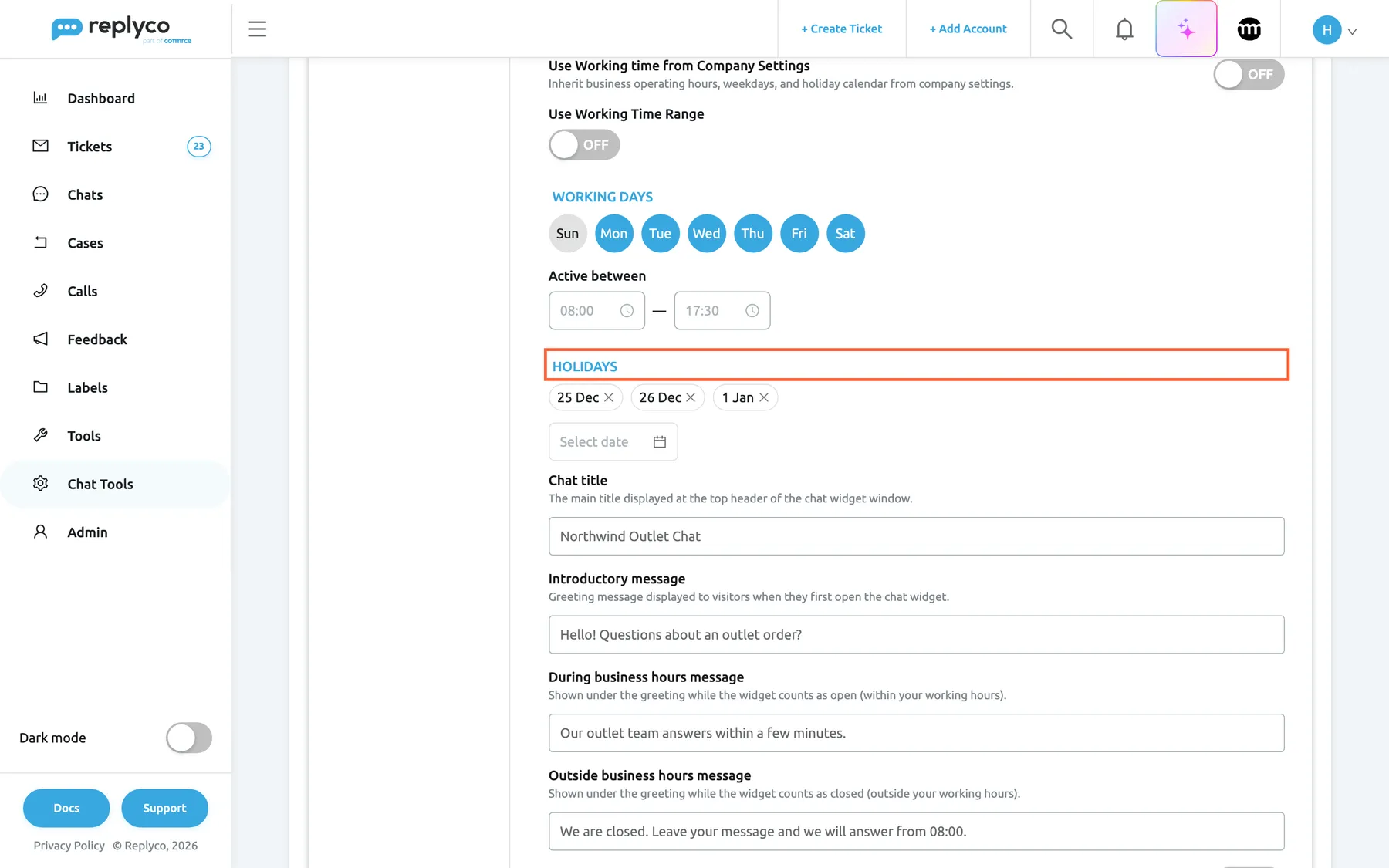Viewport: 1389px width, 868px height.
Task: Open the Docs button
Action: [66, 808]
